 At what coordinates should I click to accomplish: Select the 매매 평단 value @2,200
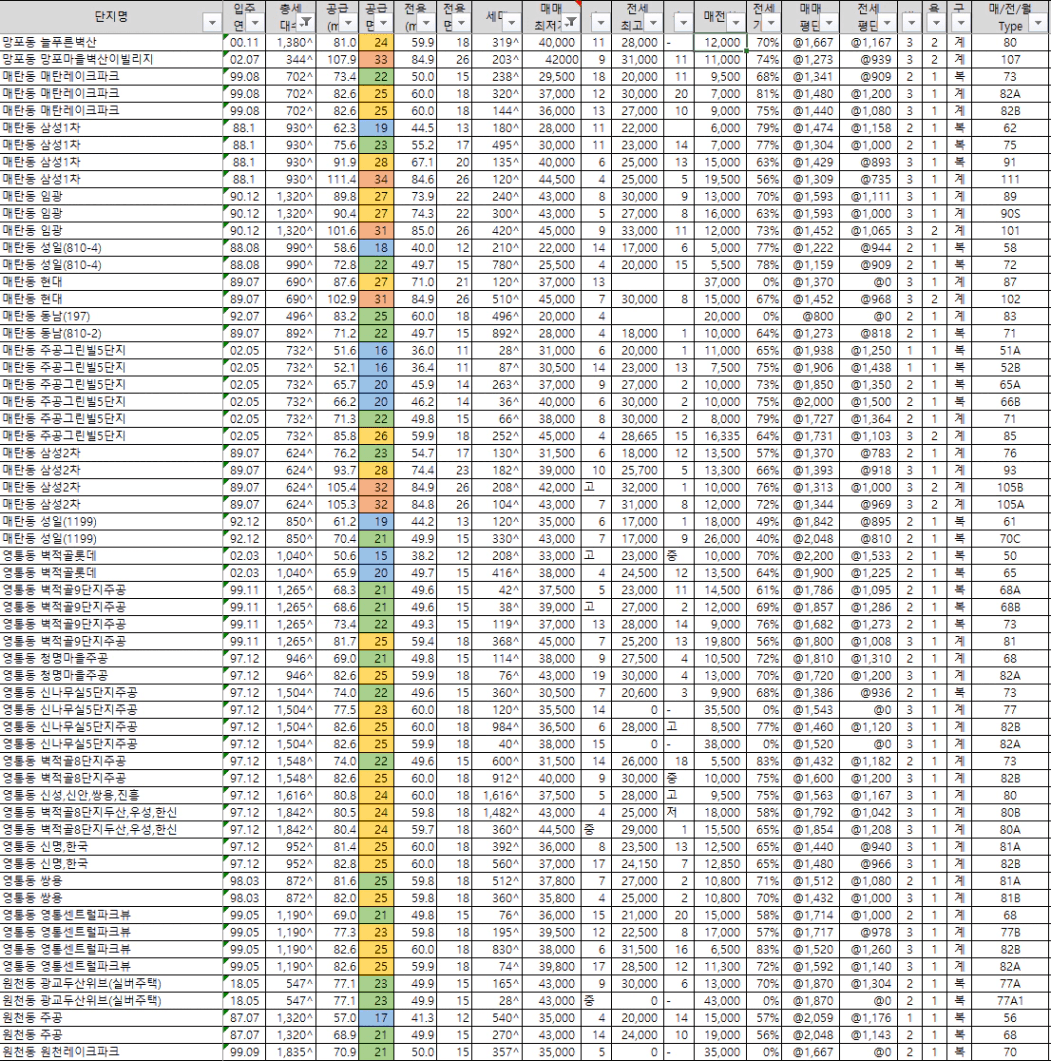pos(811,556)
